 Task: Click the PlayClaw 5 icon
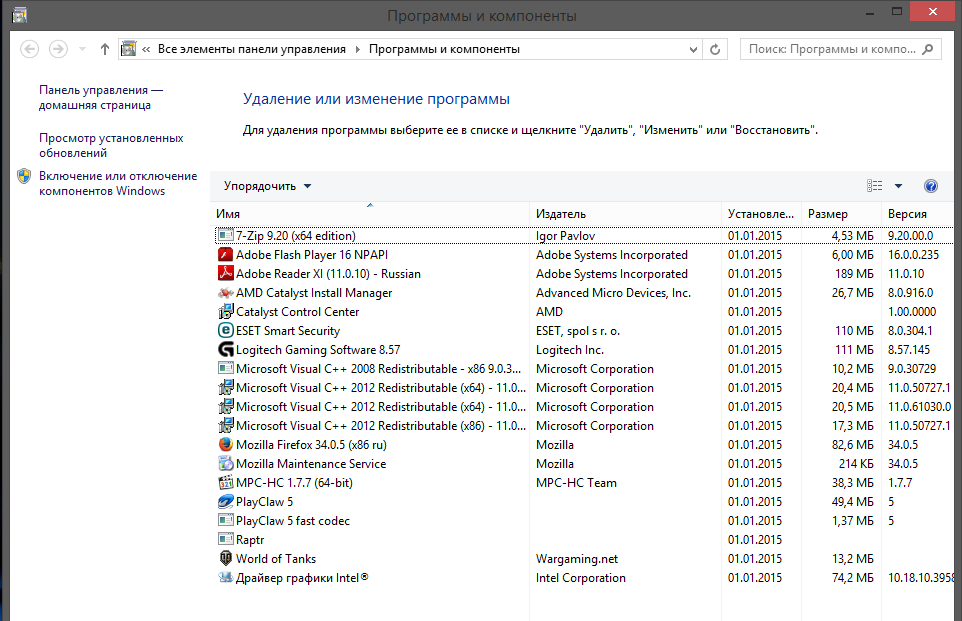coord(226,502)
